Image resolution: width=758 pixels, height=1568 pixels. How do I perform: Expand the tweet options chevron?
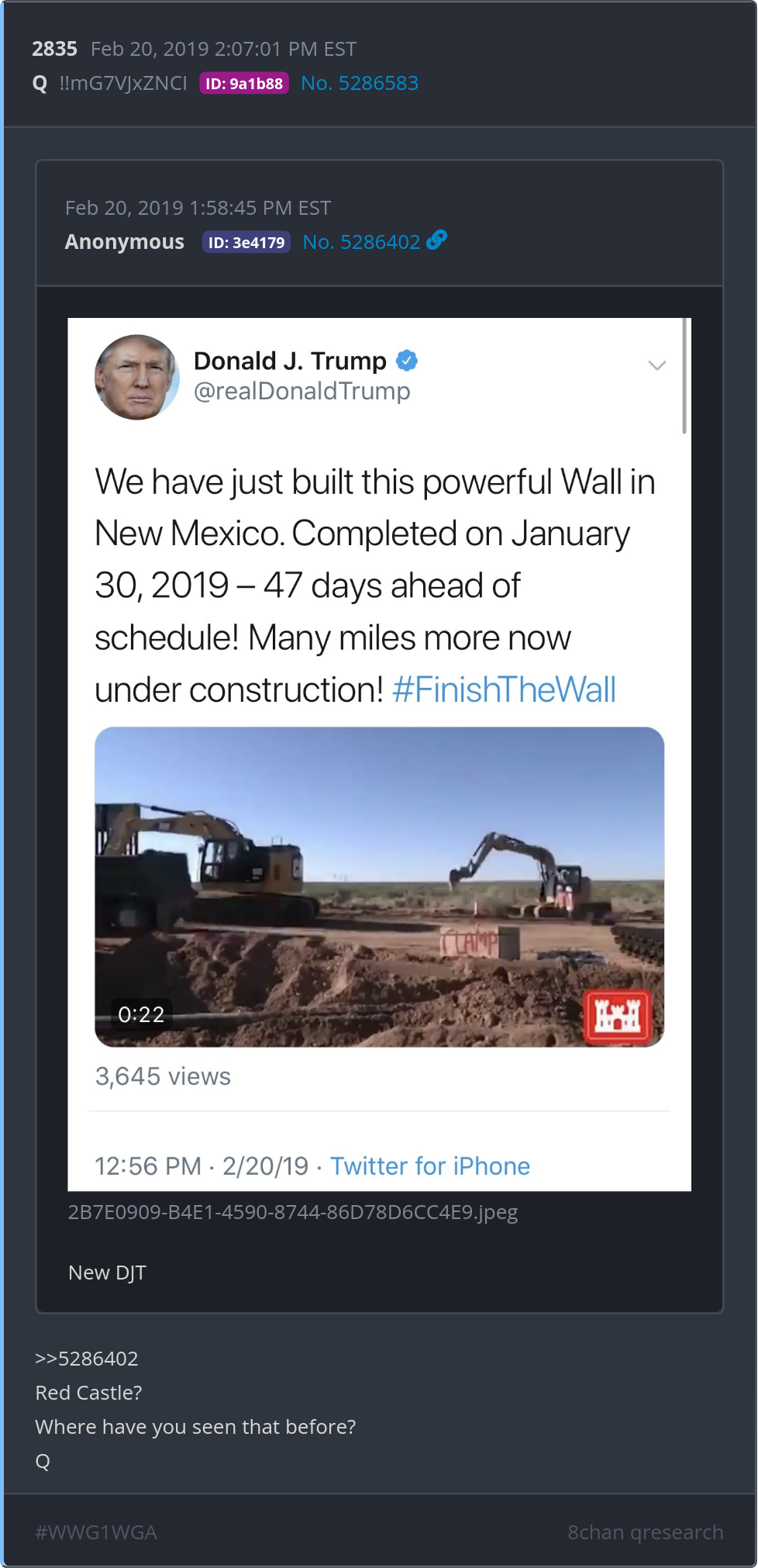point(656,365)
